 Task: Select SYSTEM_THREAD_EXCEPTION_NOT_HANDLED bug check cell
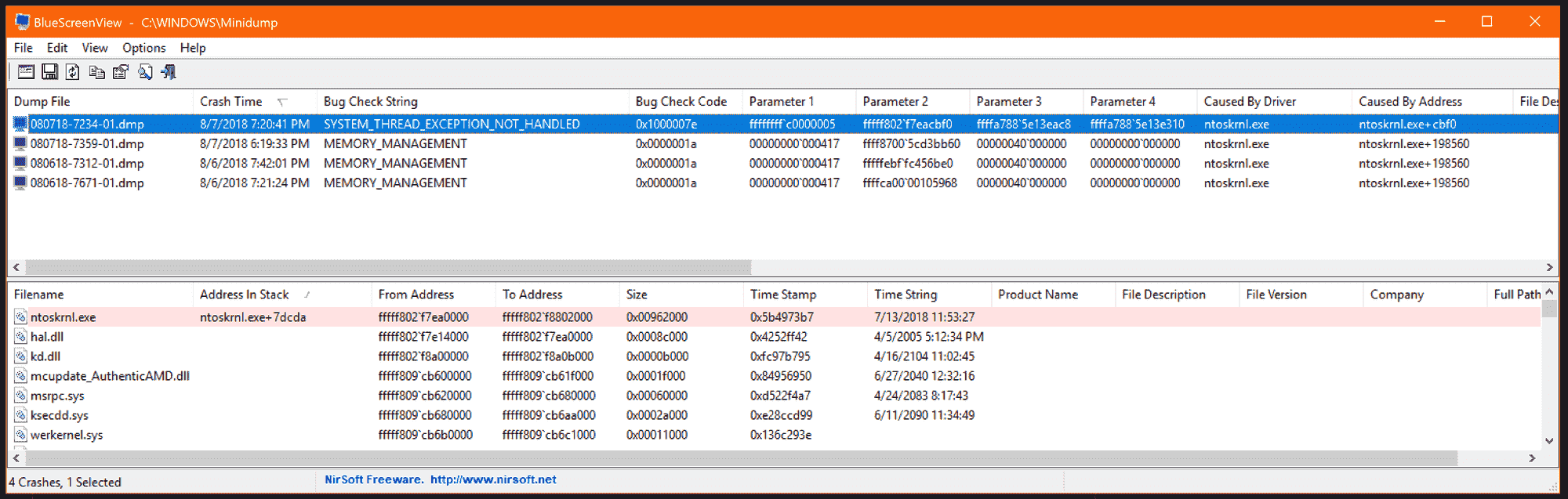pos(452,124)
